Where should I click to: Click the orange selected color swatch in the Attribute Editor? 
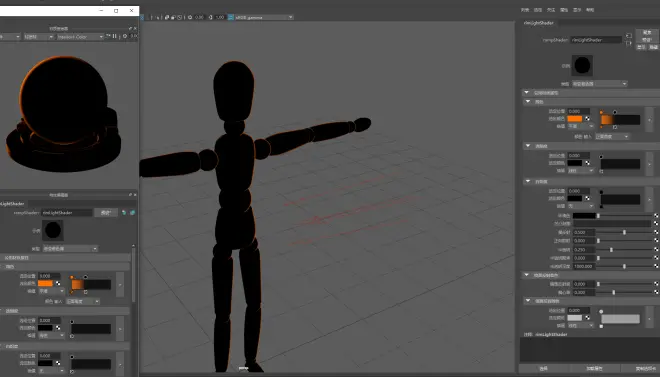pyautogui.click(x=575, y=119)
